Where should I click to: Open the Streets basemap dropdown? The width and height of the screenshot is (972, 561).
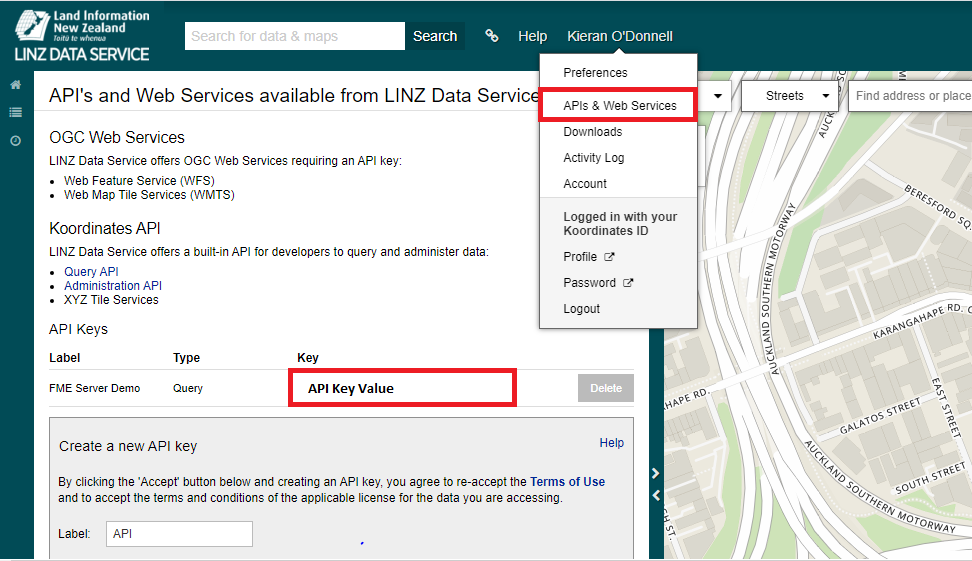point(790,95)
